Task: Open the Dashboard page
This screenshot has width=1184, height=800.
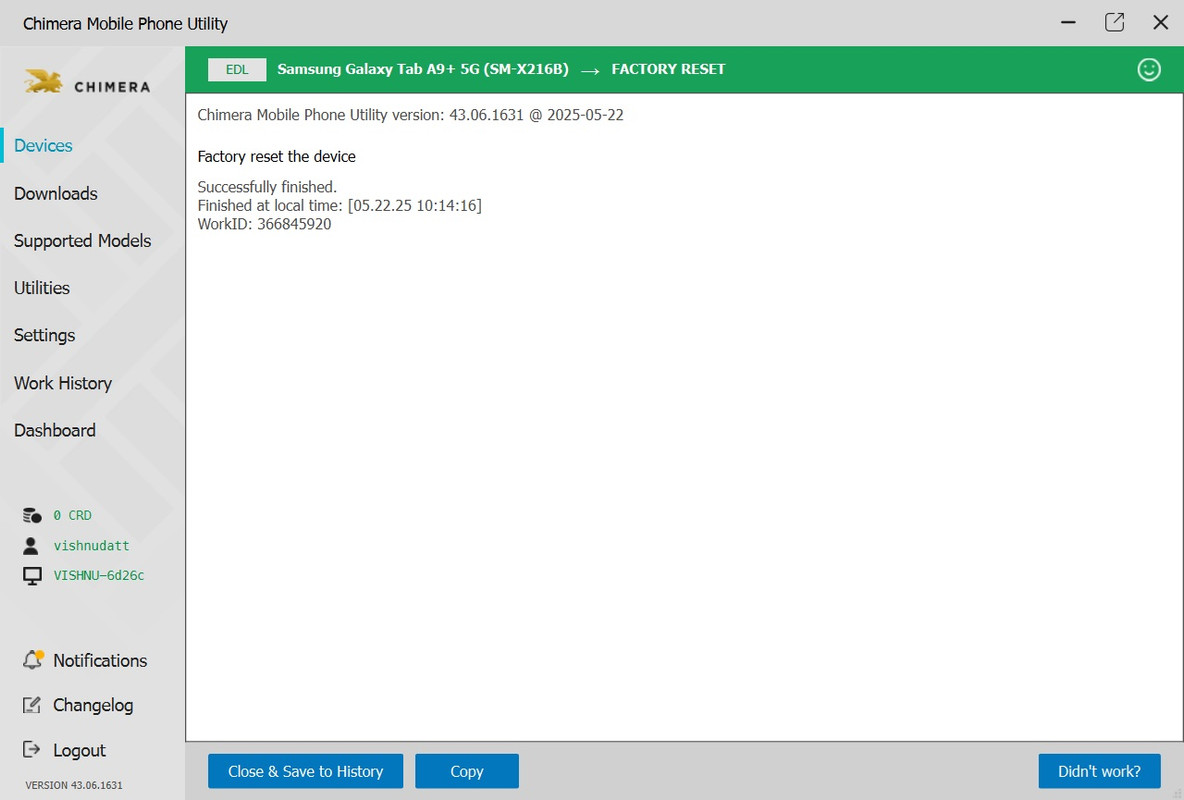Action: [x=54, y=431]
